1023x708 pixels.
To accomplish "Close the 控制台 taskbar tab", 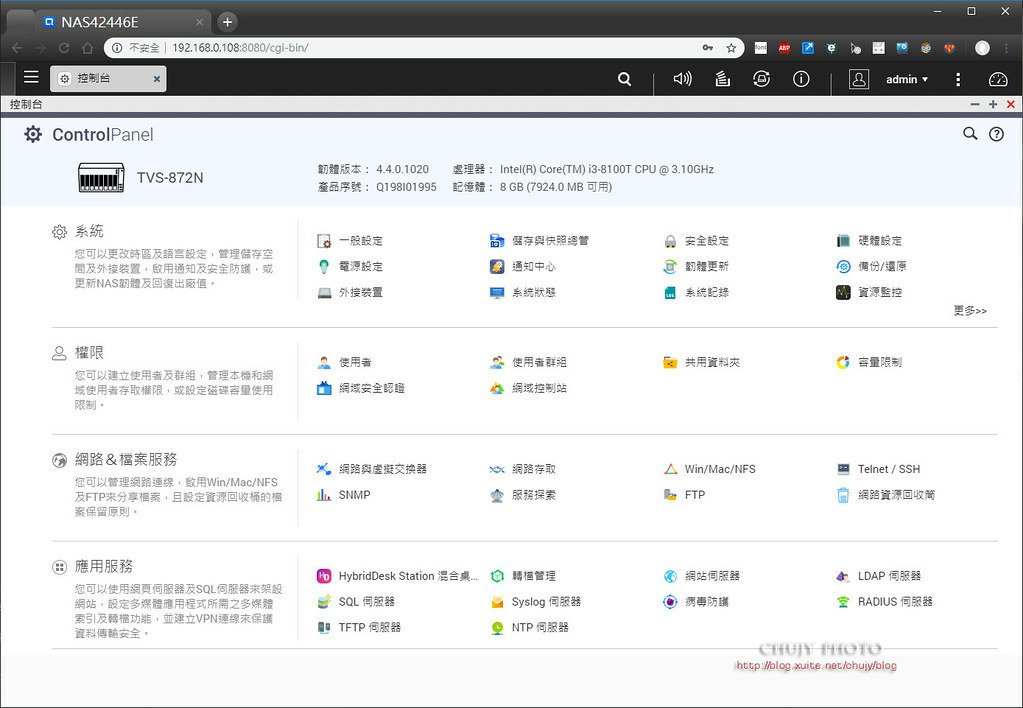I will pos(157,79).
